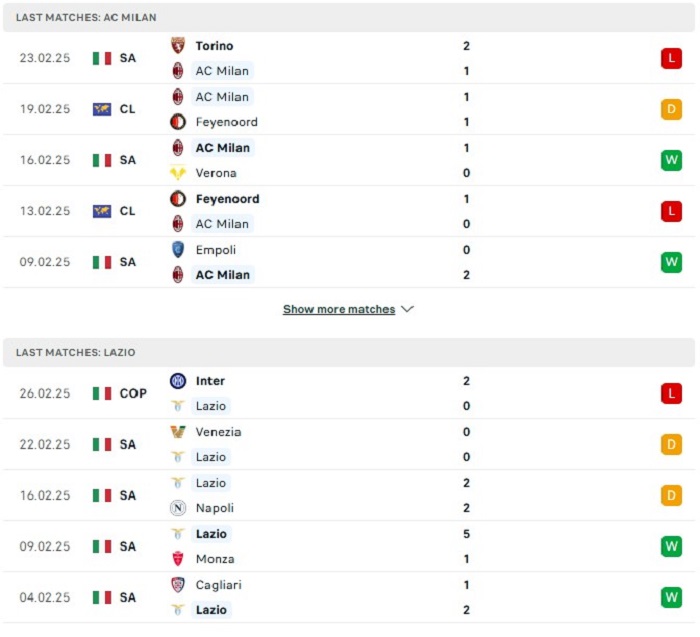
Task: Click the Empoli club crest icon
Action: 178,250
